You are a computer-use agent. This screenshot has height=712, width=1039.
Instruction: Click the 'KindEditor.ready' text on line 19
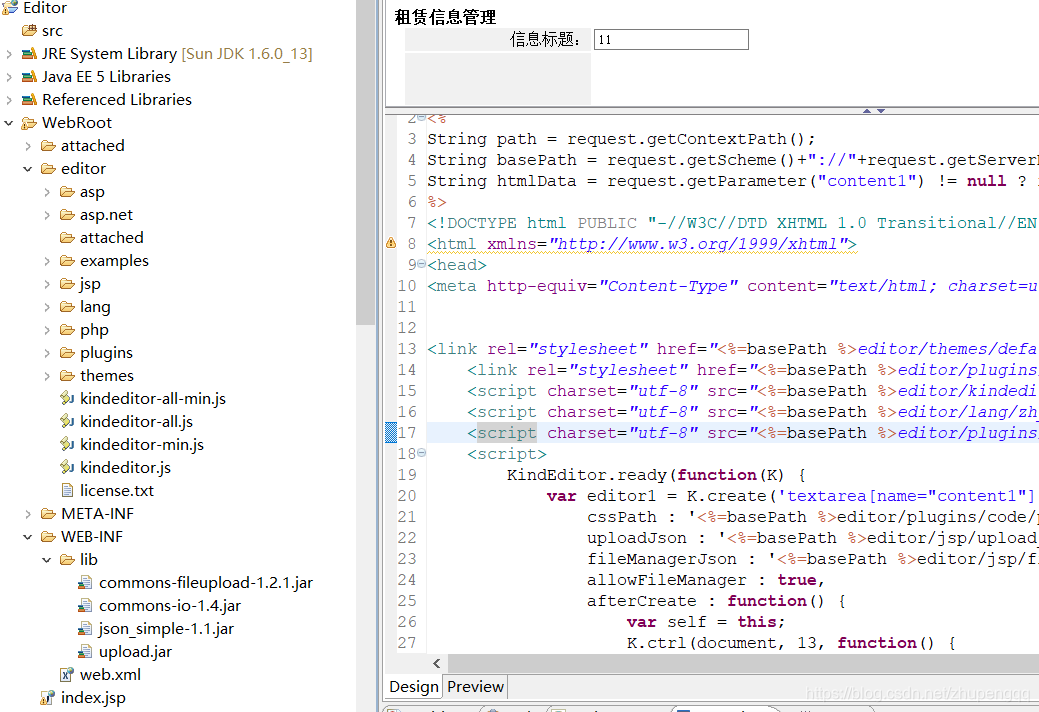588,475
